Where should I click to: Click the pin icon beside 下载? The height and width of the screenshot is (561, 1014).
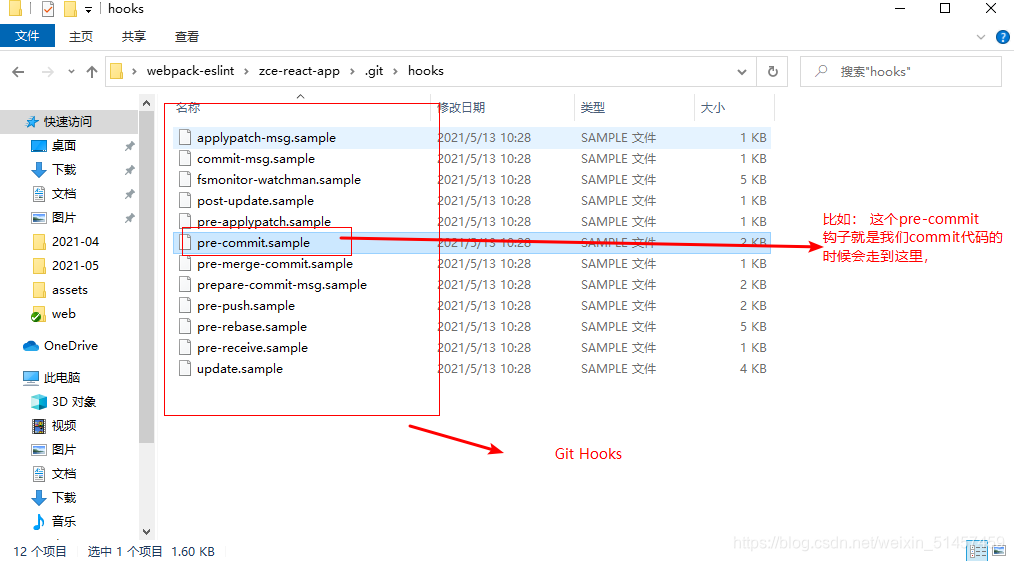click(x=129, y=170)
